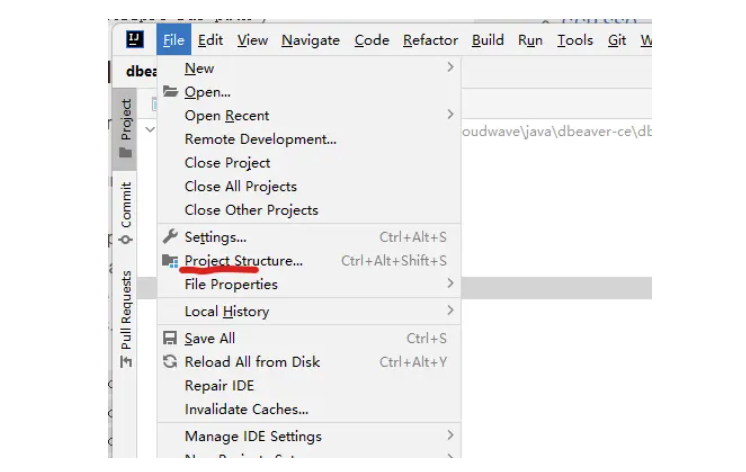
Task: Select Invalidate Caches menu entry
Action: click(246, 409)
